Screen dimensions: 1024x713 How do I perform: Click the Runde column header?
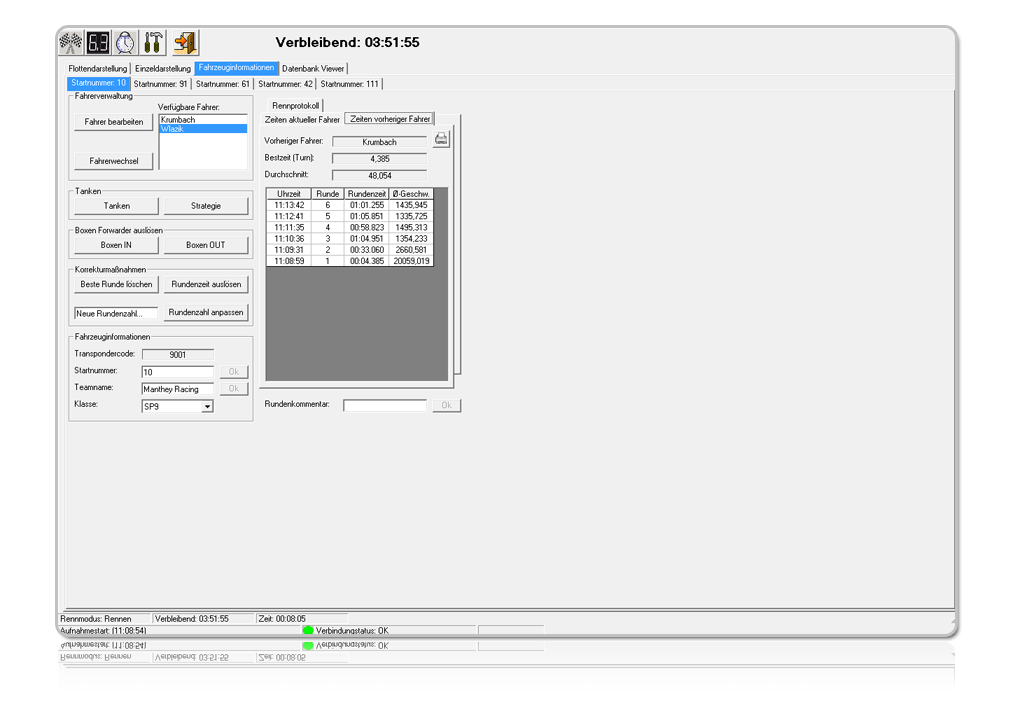click(328, 194)
